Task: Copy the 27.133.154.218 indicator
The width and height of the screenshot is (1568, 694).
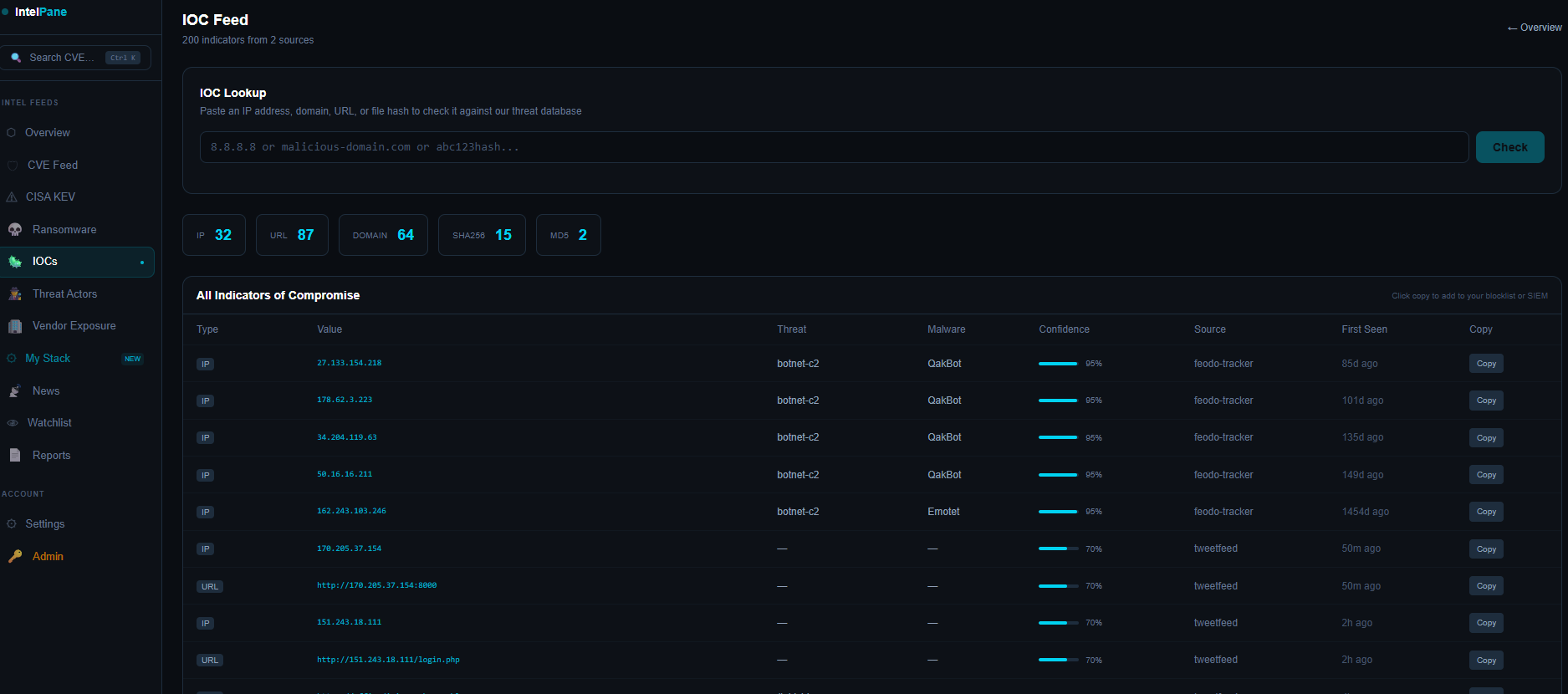Action: pyautogui.click(x=1486, y=364)
